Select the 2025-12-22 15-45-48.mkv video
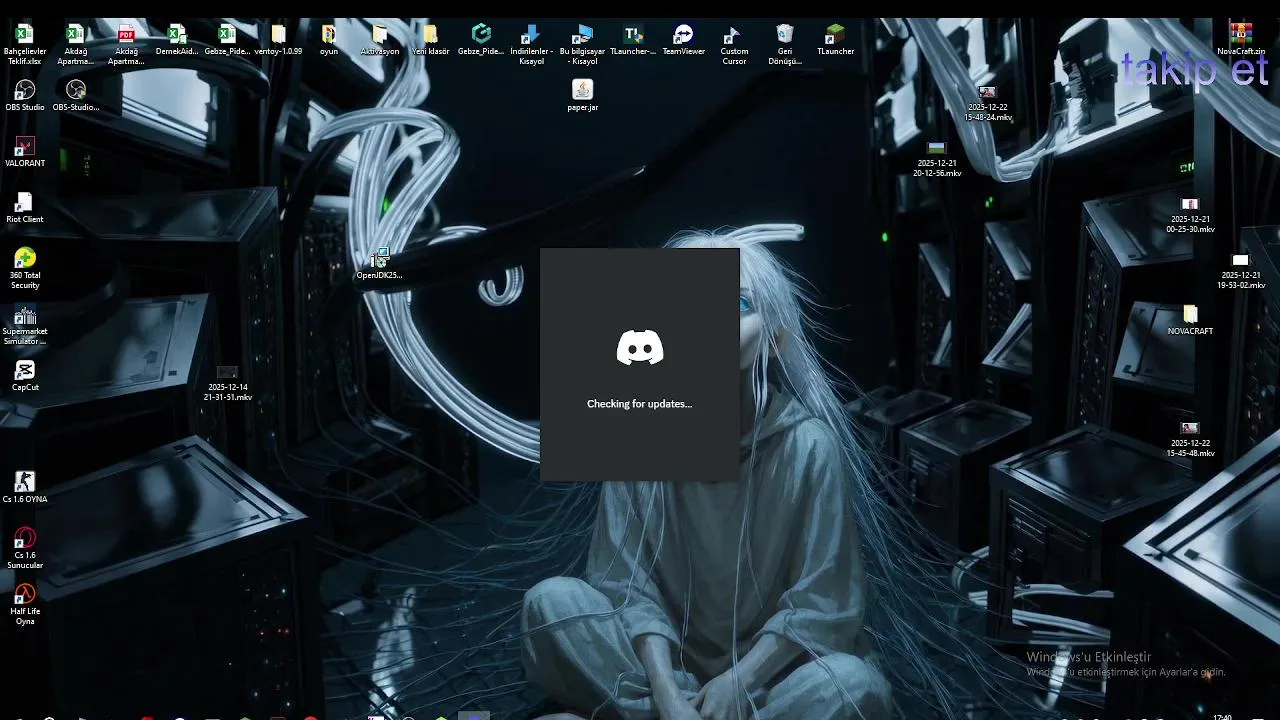The image size is (1280, 720). click(1190, 428)
